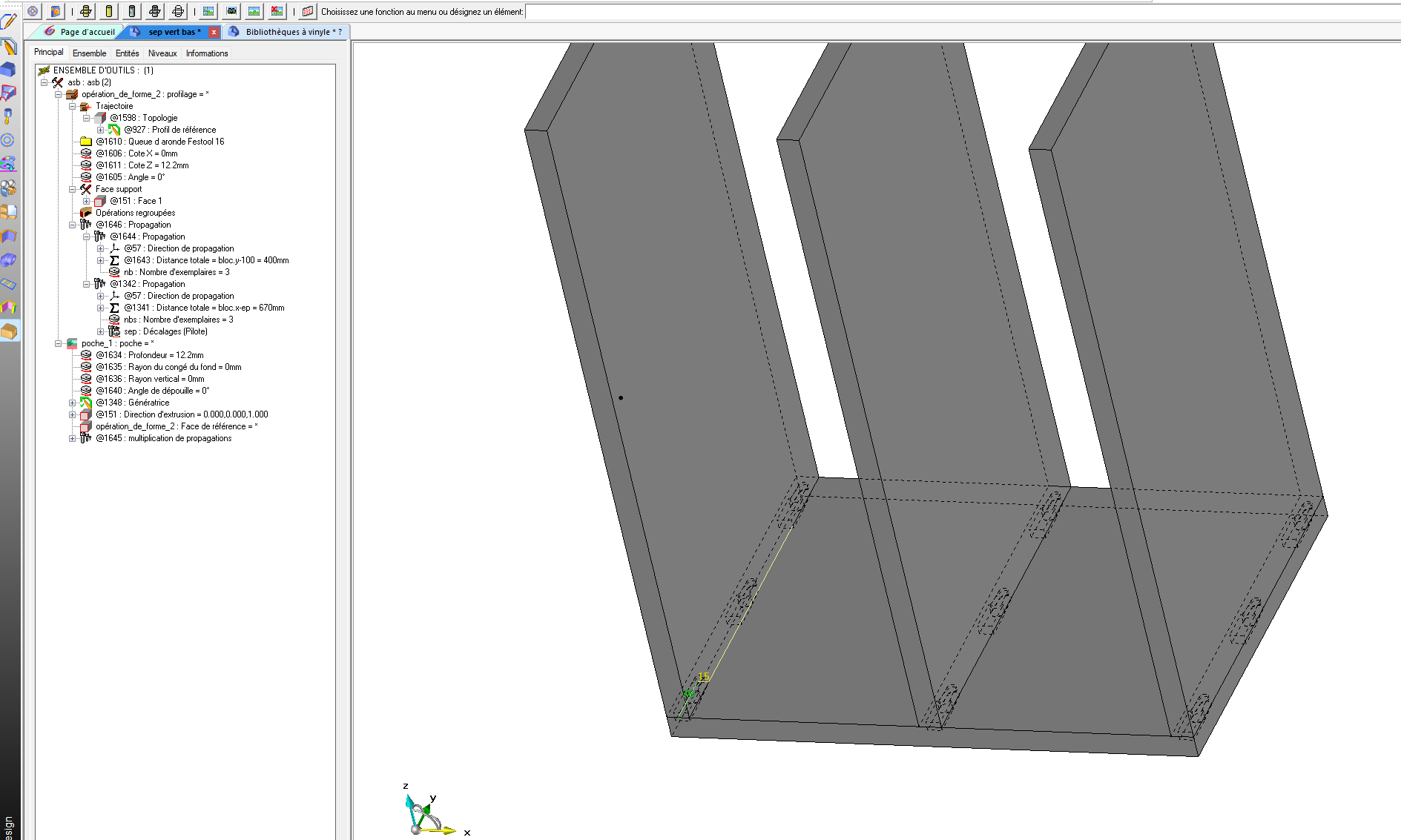Expand the @927 Profil de référence node

click(x=101, y=130)
